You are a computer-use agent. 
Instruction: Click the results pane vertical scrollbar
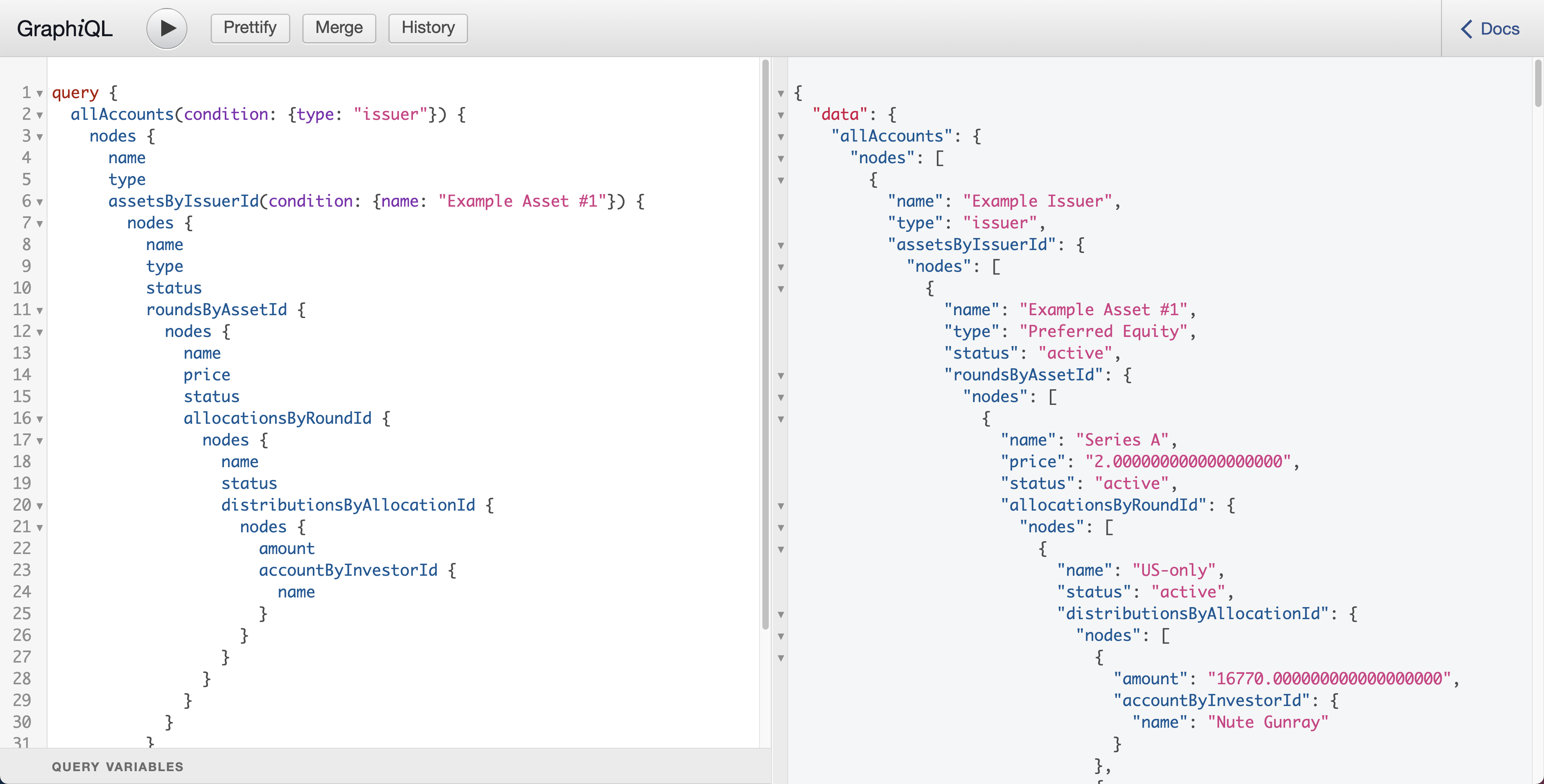coord(1538,83)
